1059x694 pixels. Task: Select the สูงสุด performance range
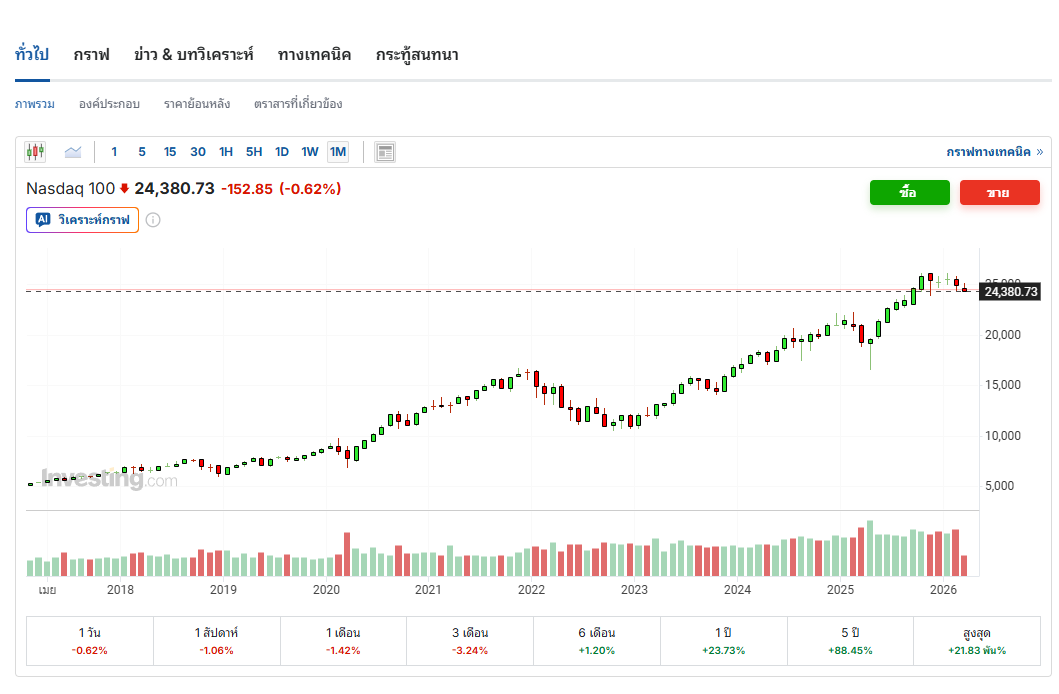(x=977, y=640)
